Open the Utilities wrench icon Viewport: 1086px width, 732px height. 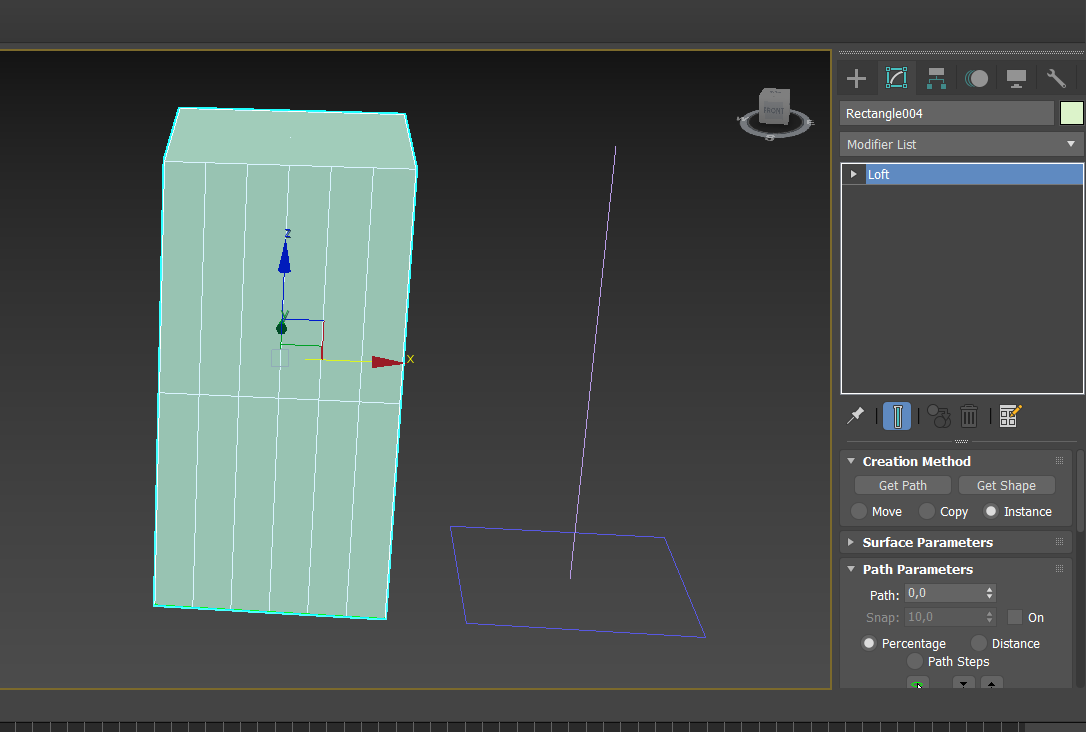(1056, 78)
